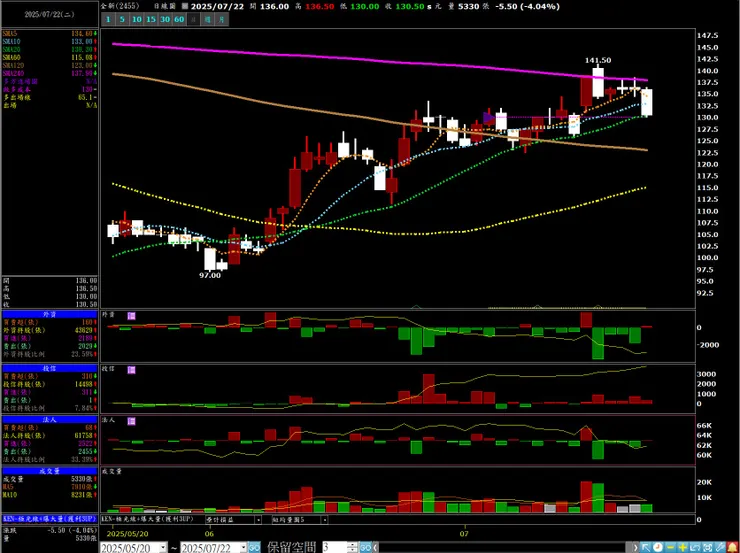Screen dimensions: 740x553
Task: Switch to 30-minute timeframe
Action: 165,19
